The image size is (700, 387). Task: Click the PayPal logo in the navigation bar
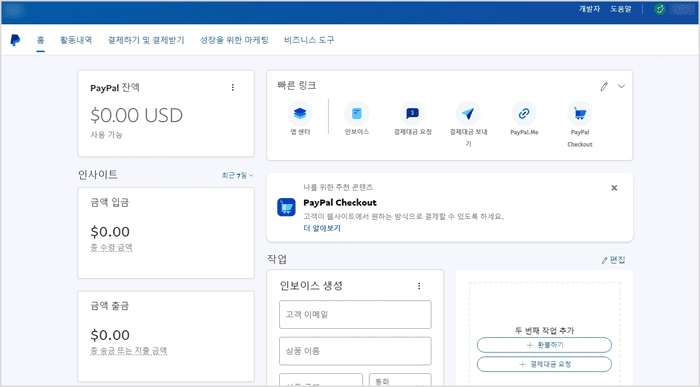pyautogui.click(x=15, y=40)
